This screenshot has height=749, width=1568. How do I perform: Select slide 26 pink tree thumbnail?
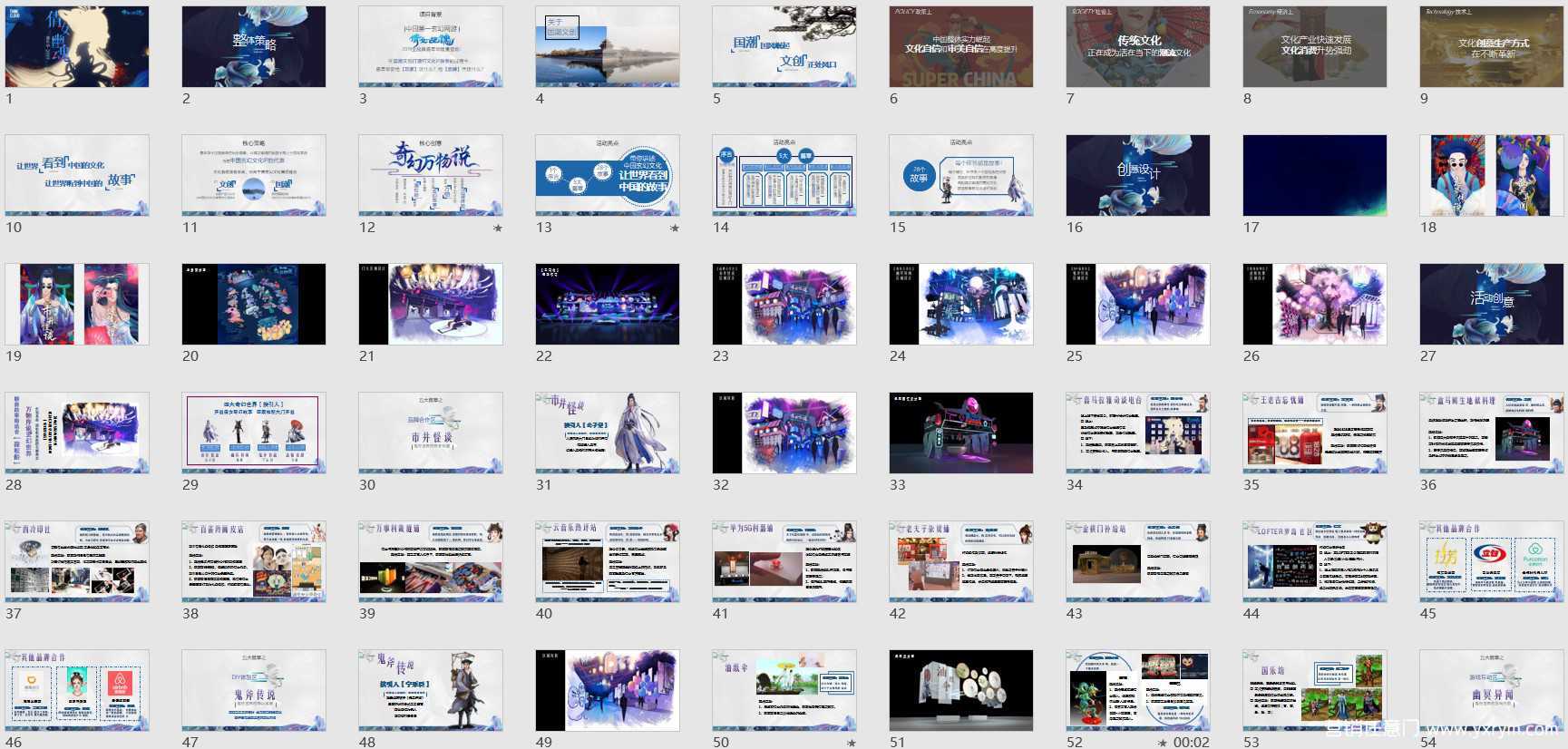[x=1315, y=304]
